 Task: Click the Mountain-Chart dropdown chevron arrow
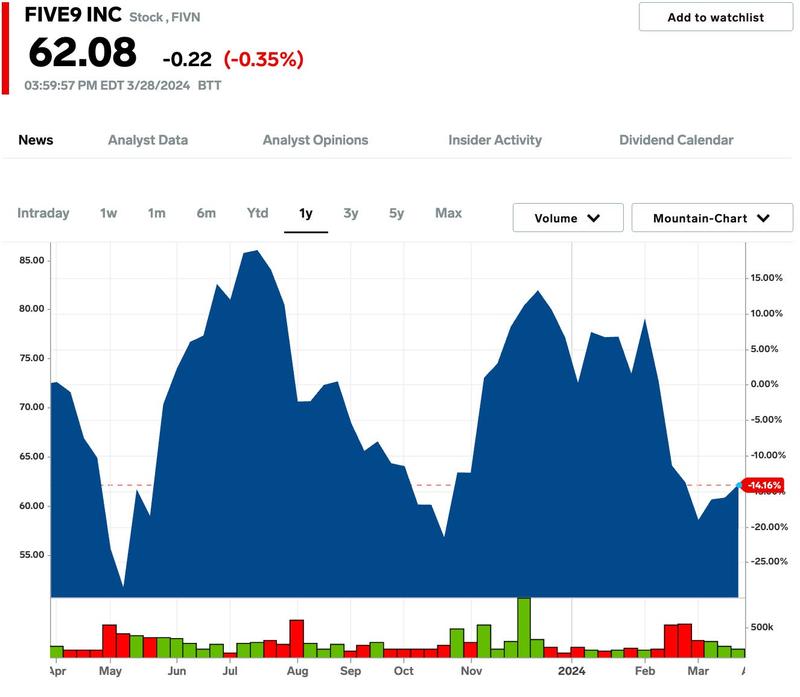763,218
